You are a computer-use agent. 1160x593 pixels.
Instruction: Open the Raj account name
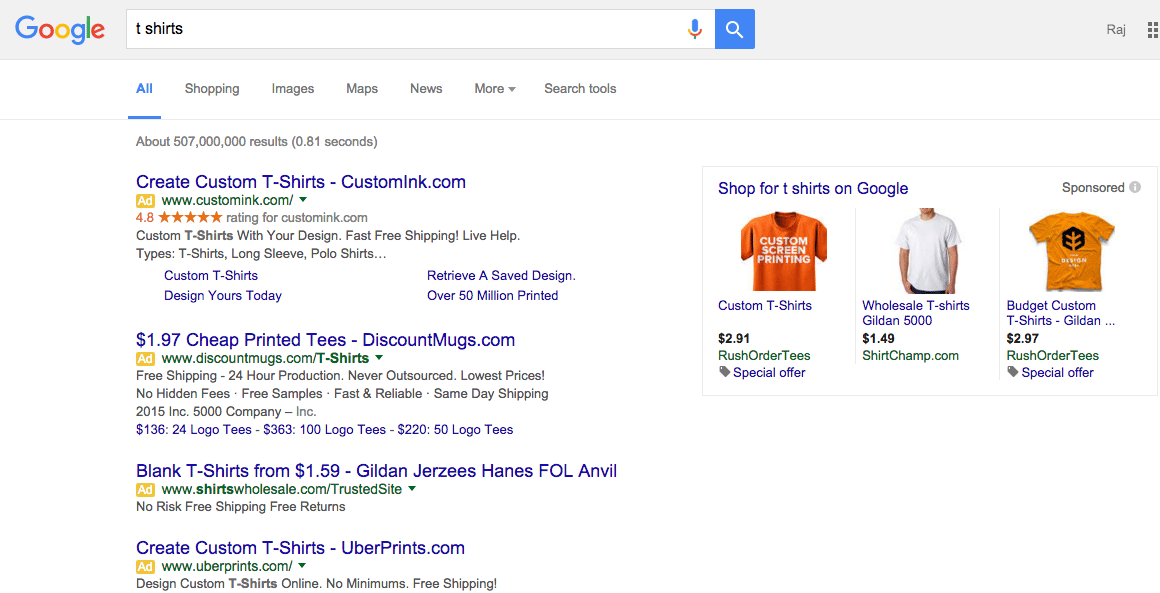1116,30
